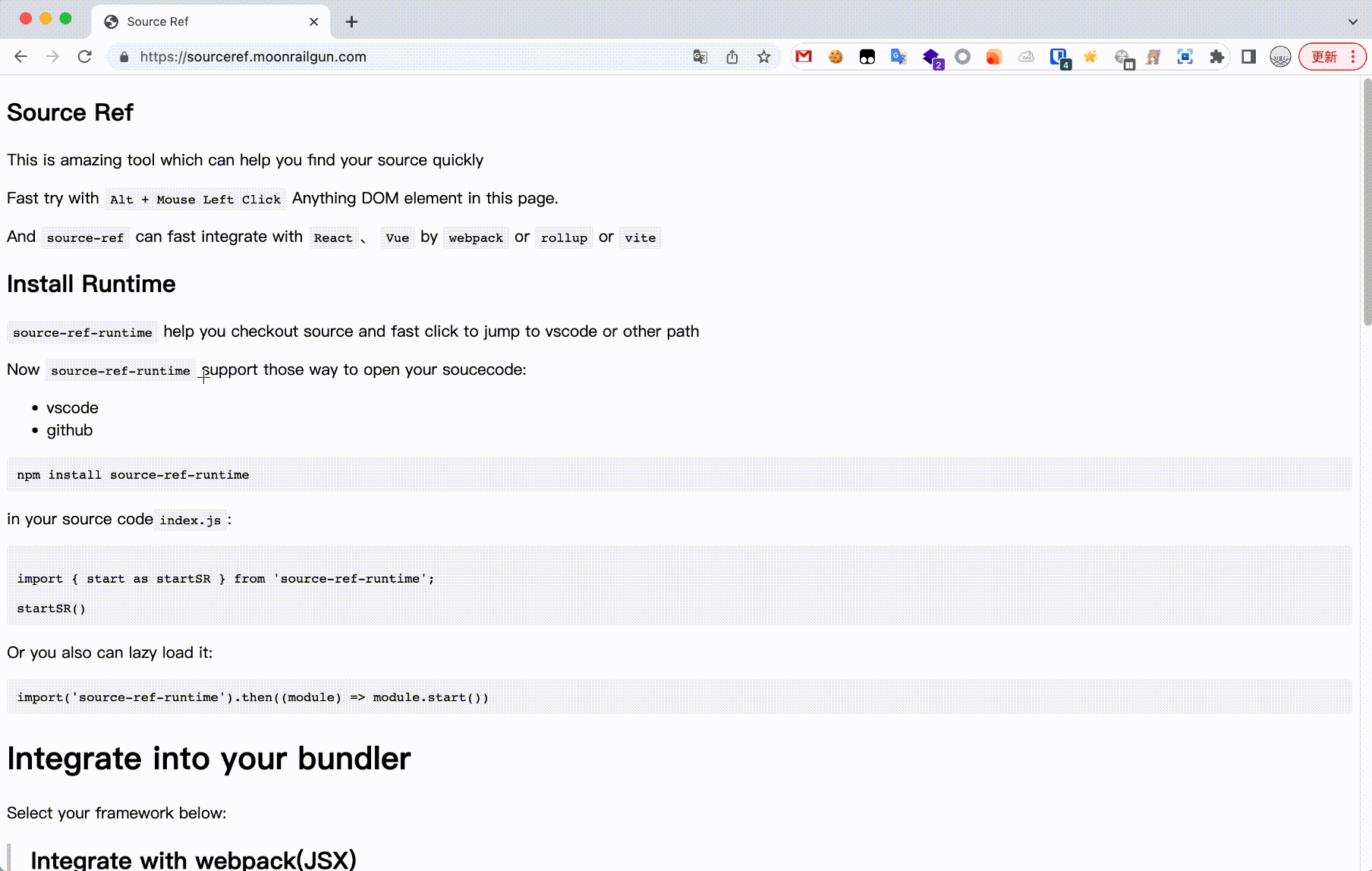This screenshot has width=1372, height=871.
Task: Click the Tampermonkey extension icon
Action: (867, 57)
